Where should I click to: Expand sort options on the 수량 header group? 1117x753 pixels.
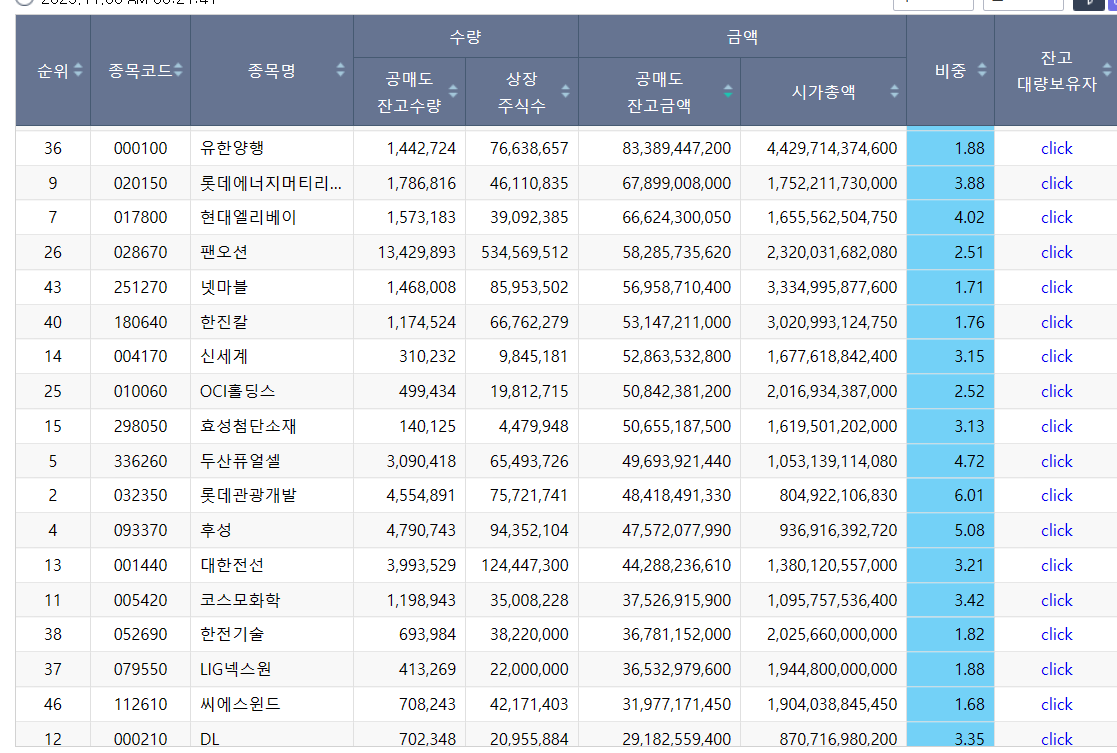coord(466,35)
